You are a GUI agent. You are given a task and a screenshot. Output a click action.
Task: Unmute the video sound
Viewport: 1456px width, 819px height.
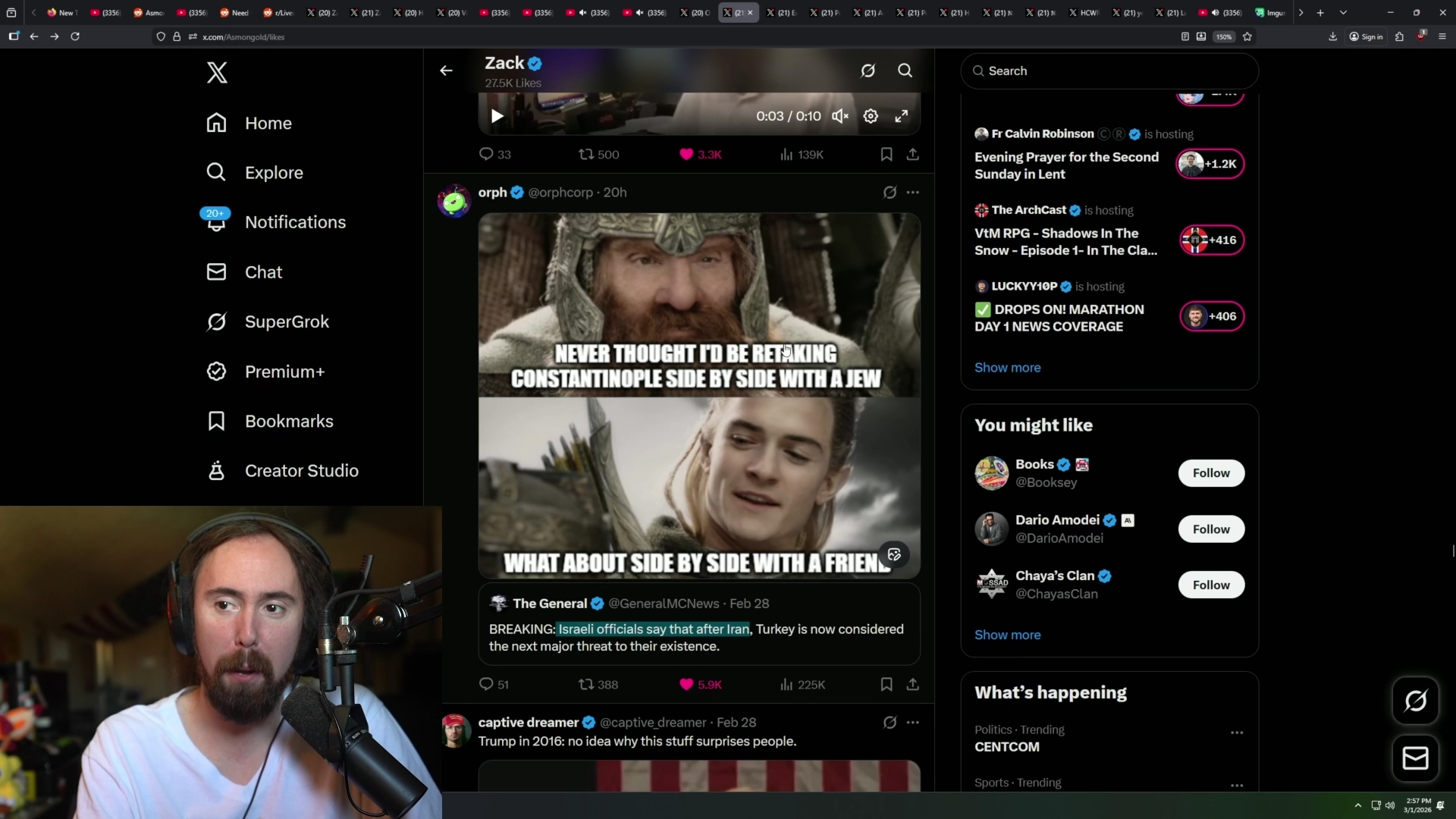point(839,116)
